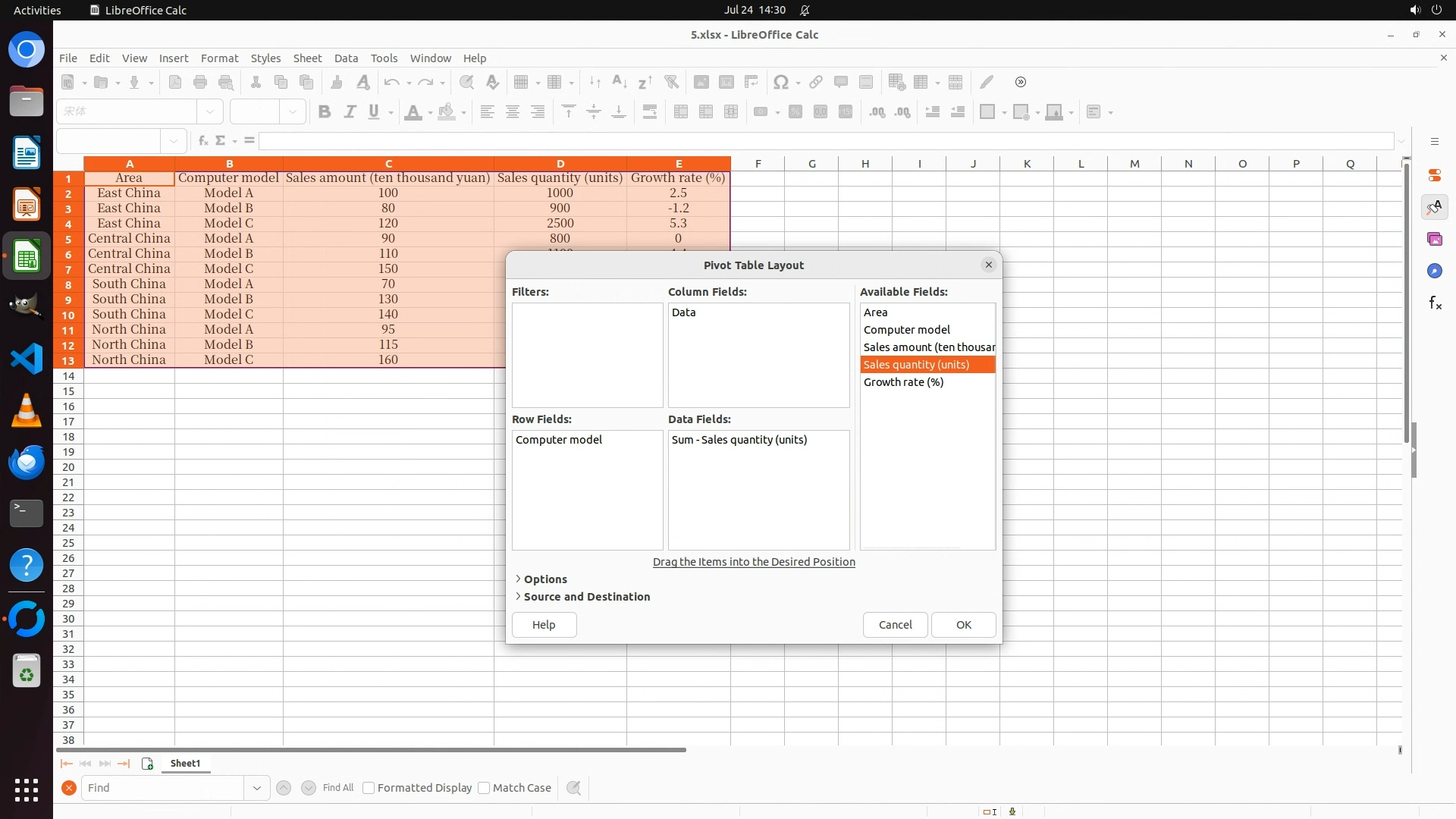Open the font name dropdown
The width and height of the screenshot is (1456, 819).
210,112
